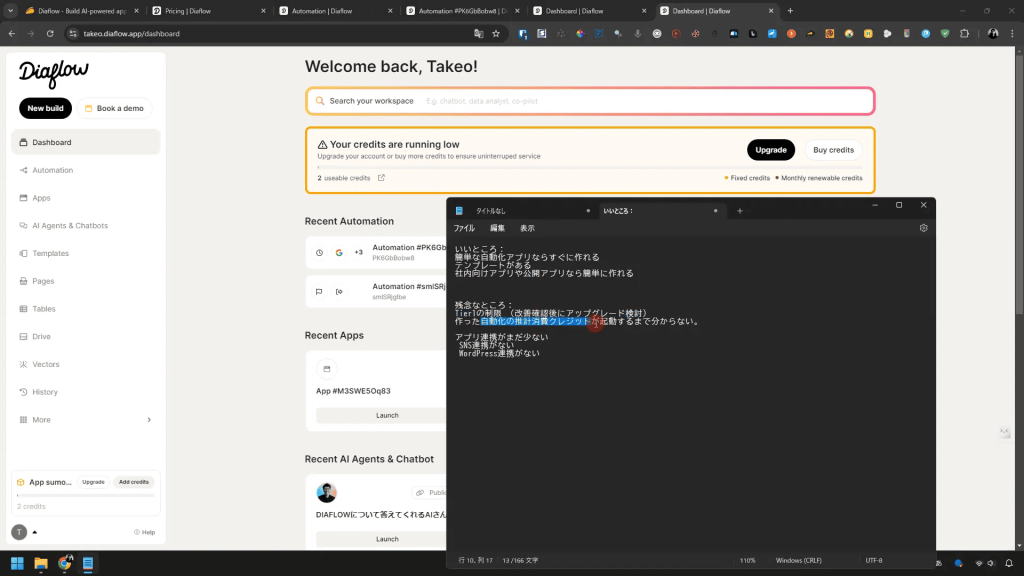Open Help link in sidebar
The width and height of the screenshot is (1024, 576).
(x=144, y=532)
